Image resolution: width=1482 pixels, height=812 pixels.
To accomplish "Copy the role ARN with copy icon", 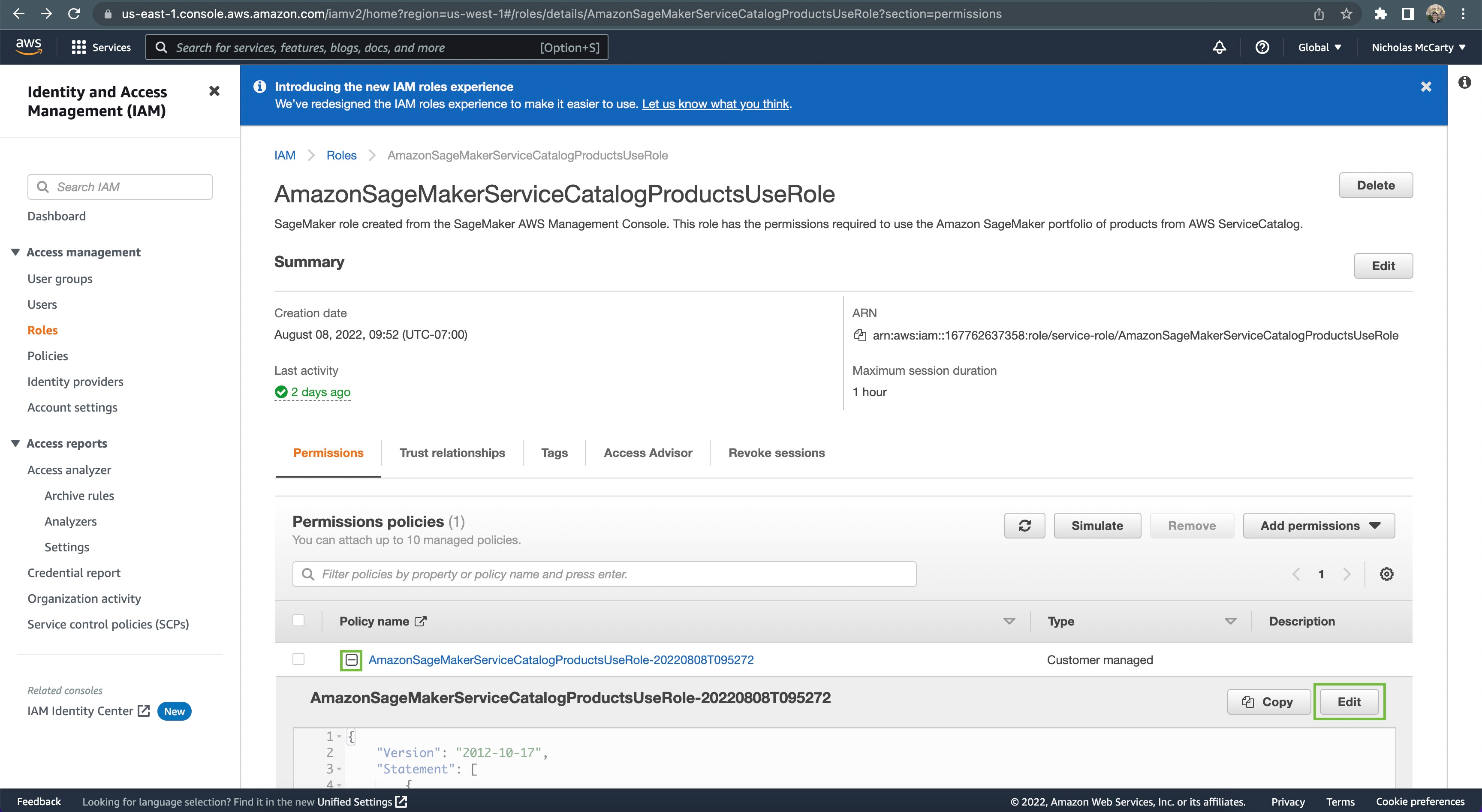I will coord(859,335).
